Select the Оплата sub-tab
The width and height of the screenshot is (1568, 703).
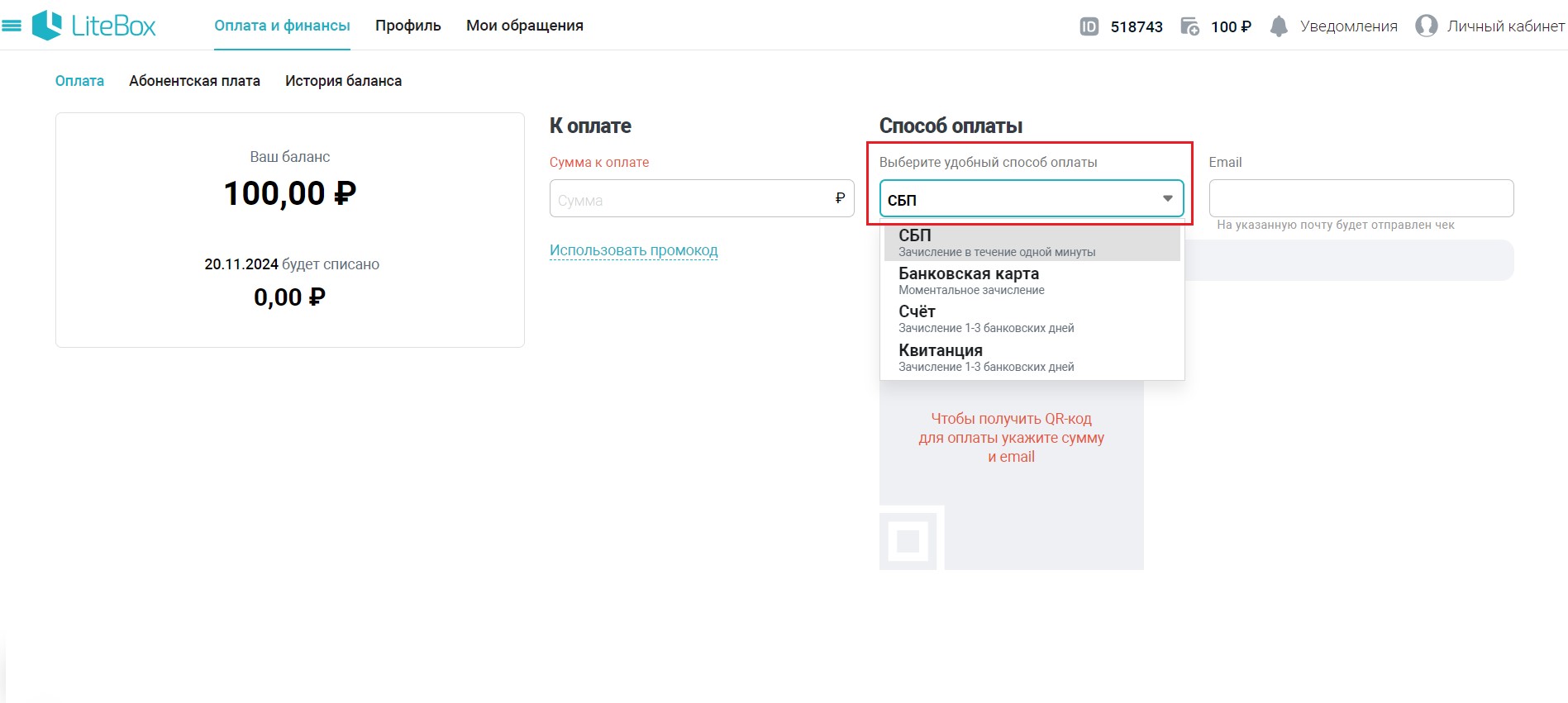79,81
